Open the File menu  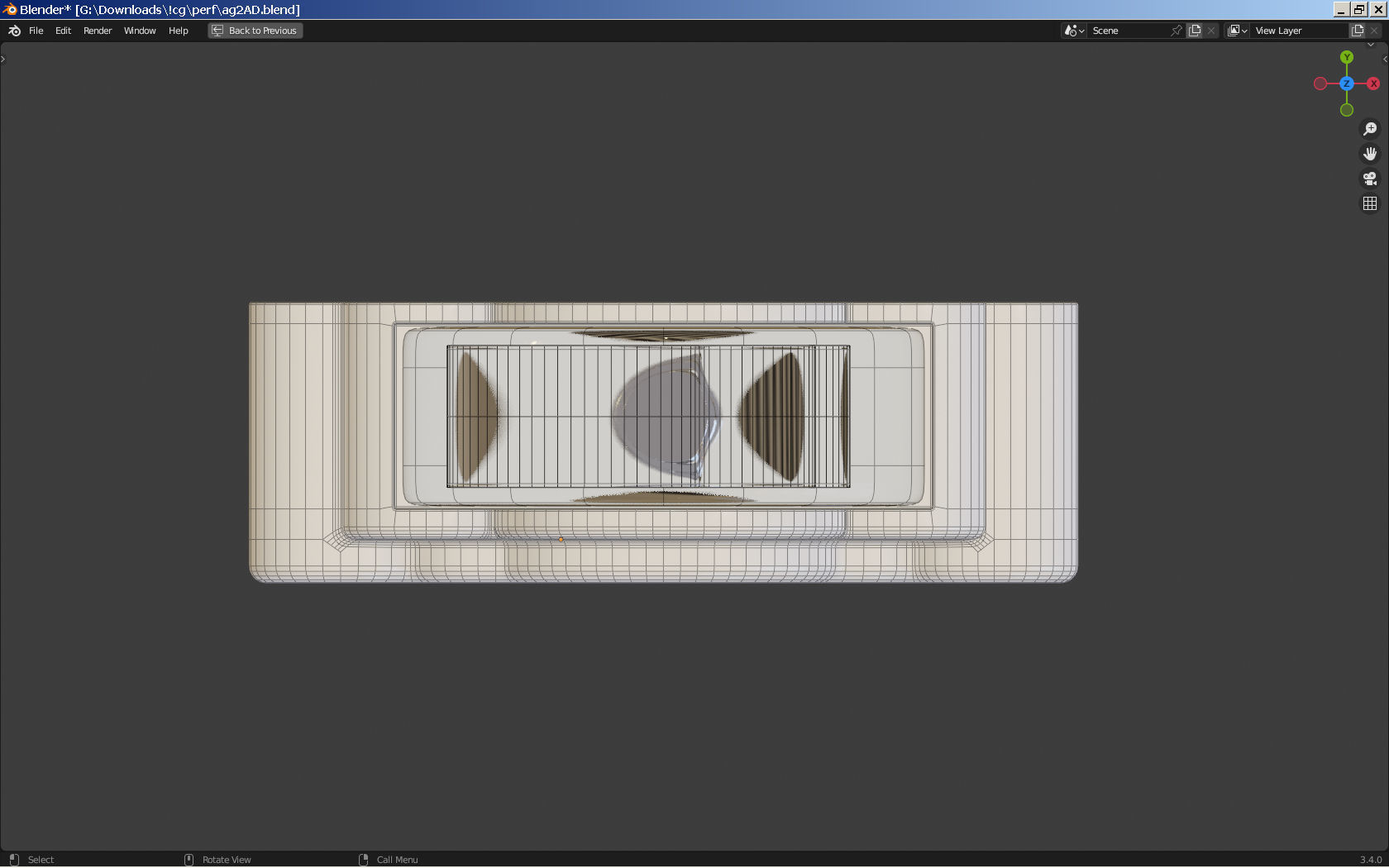point(36,31)
